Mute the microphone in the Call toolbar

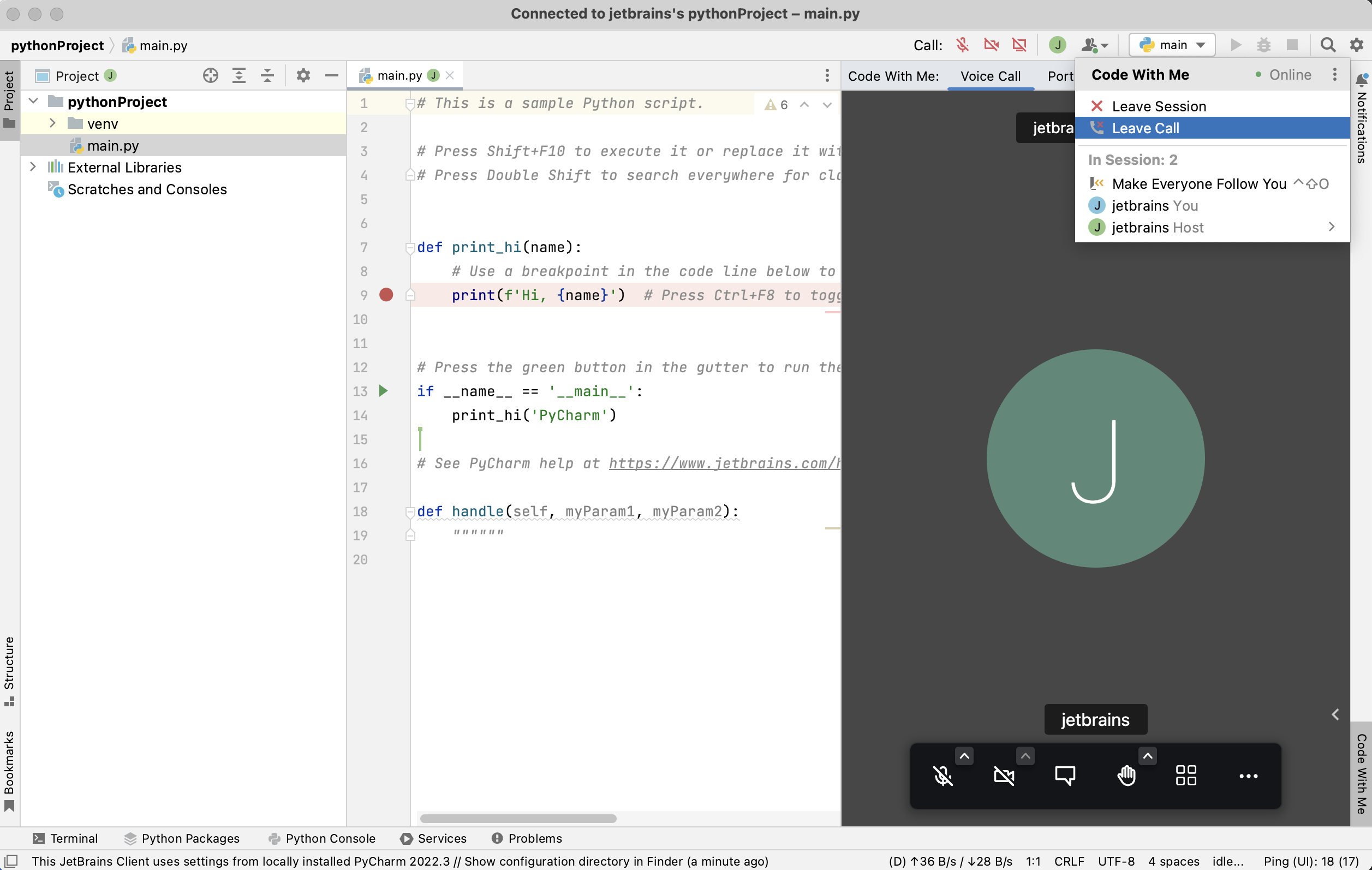point(962,44)
